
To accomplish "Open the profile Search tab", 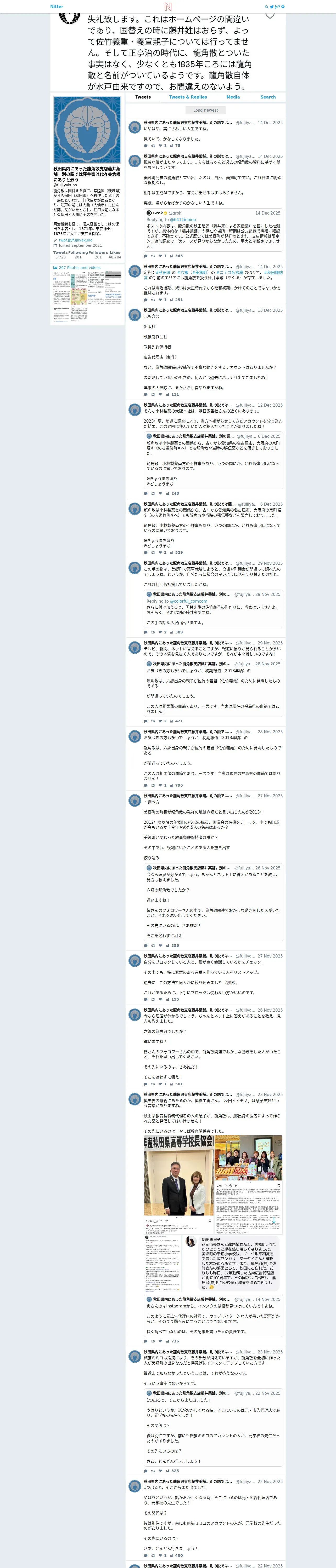I will (x=268, y=97).
